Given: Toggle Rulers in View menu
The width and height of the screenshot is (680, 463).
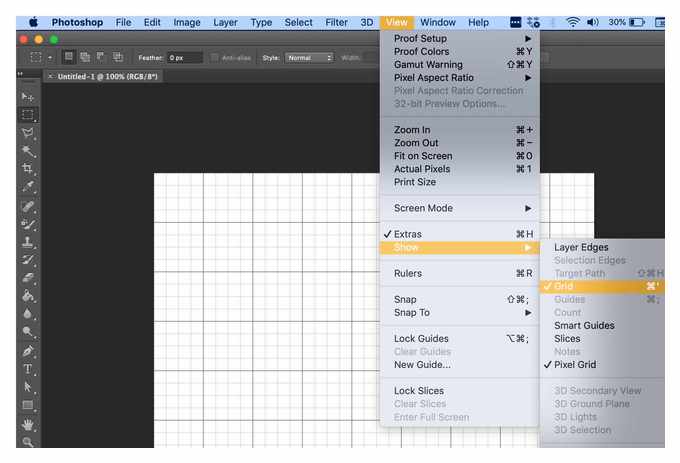Looking at the screenshot, I should click(460, 274).
